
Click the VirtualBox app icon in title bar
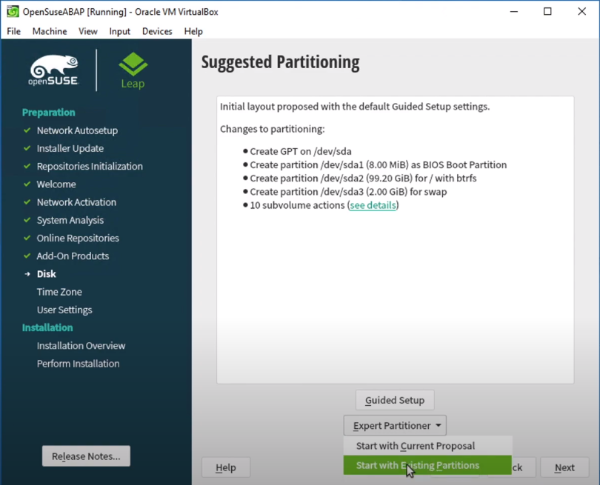pos(13,11)
